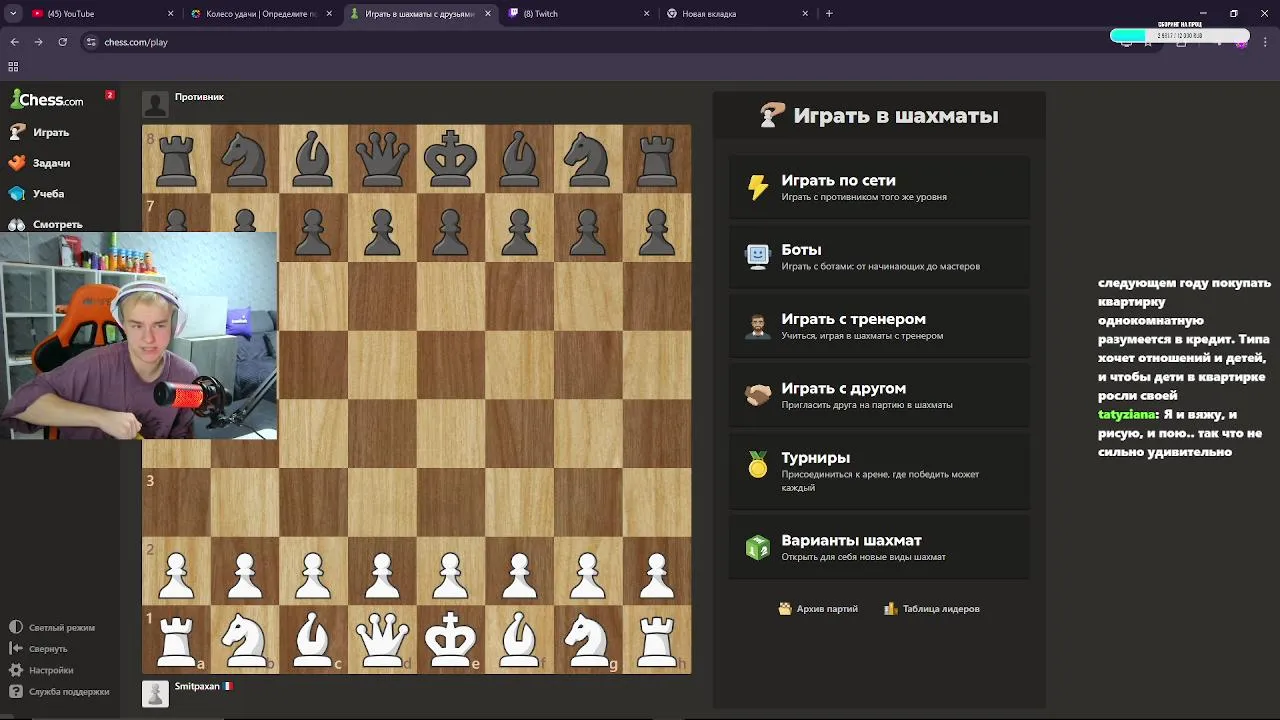Close the Twitch tab
1280x720 pixels.
pyautogui.click(x=647, y=14)
